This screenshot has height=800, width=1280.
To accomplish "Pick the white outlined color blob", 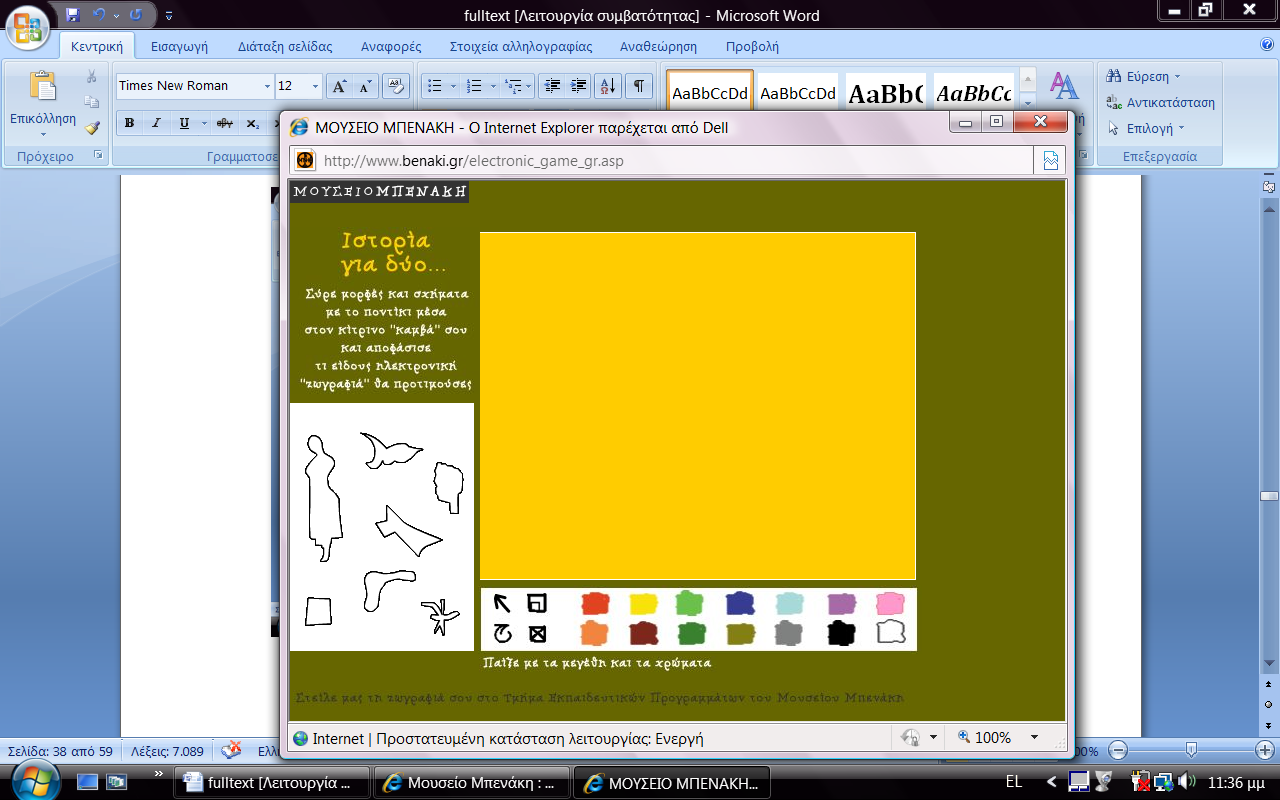I will click(890, 632).
